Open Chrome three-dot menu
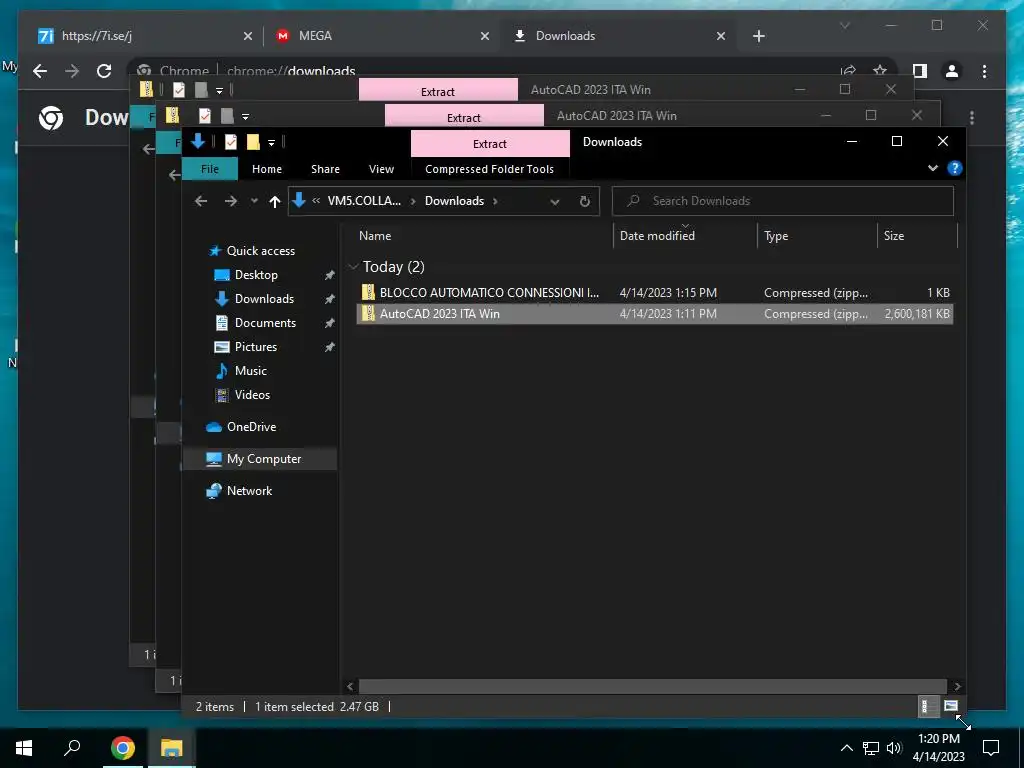The image size is (1024, 768). pyautogui.click(x=984, y=71)
